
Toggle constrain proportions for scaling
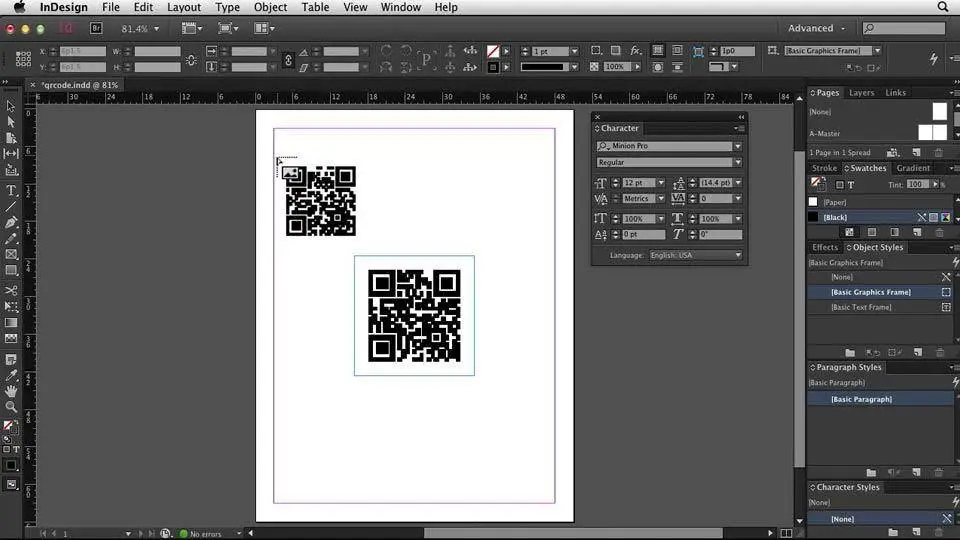click(288, 59)
